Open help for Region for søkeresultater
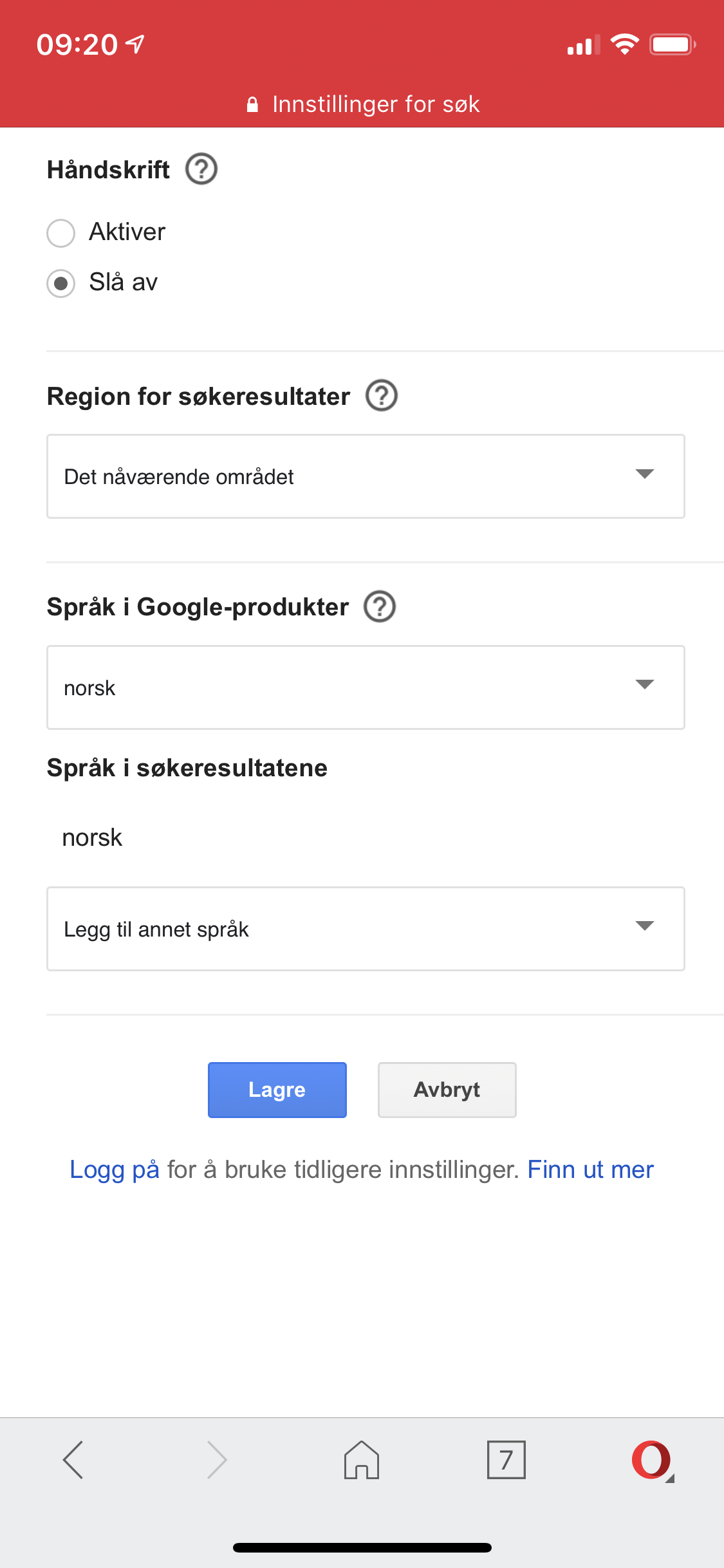This screenshot has height=1568, width=724. click(382, 395)
